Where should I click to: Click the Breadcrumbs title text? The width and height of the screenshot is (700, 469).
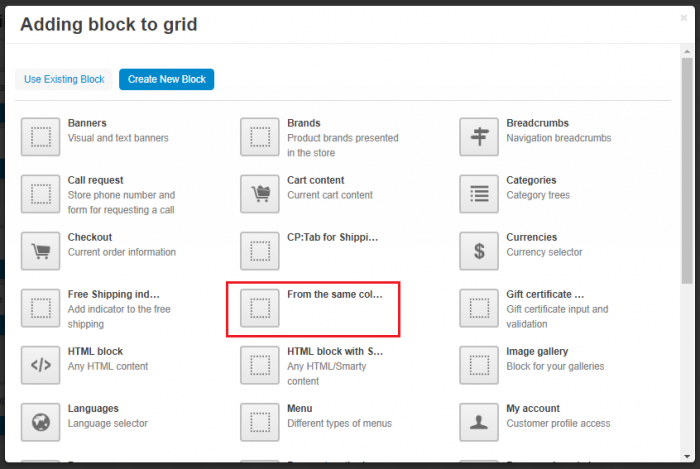click(x=538, y=123)
